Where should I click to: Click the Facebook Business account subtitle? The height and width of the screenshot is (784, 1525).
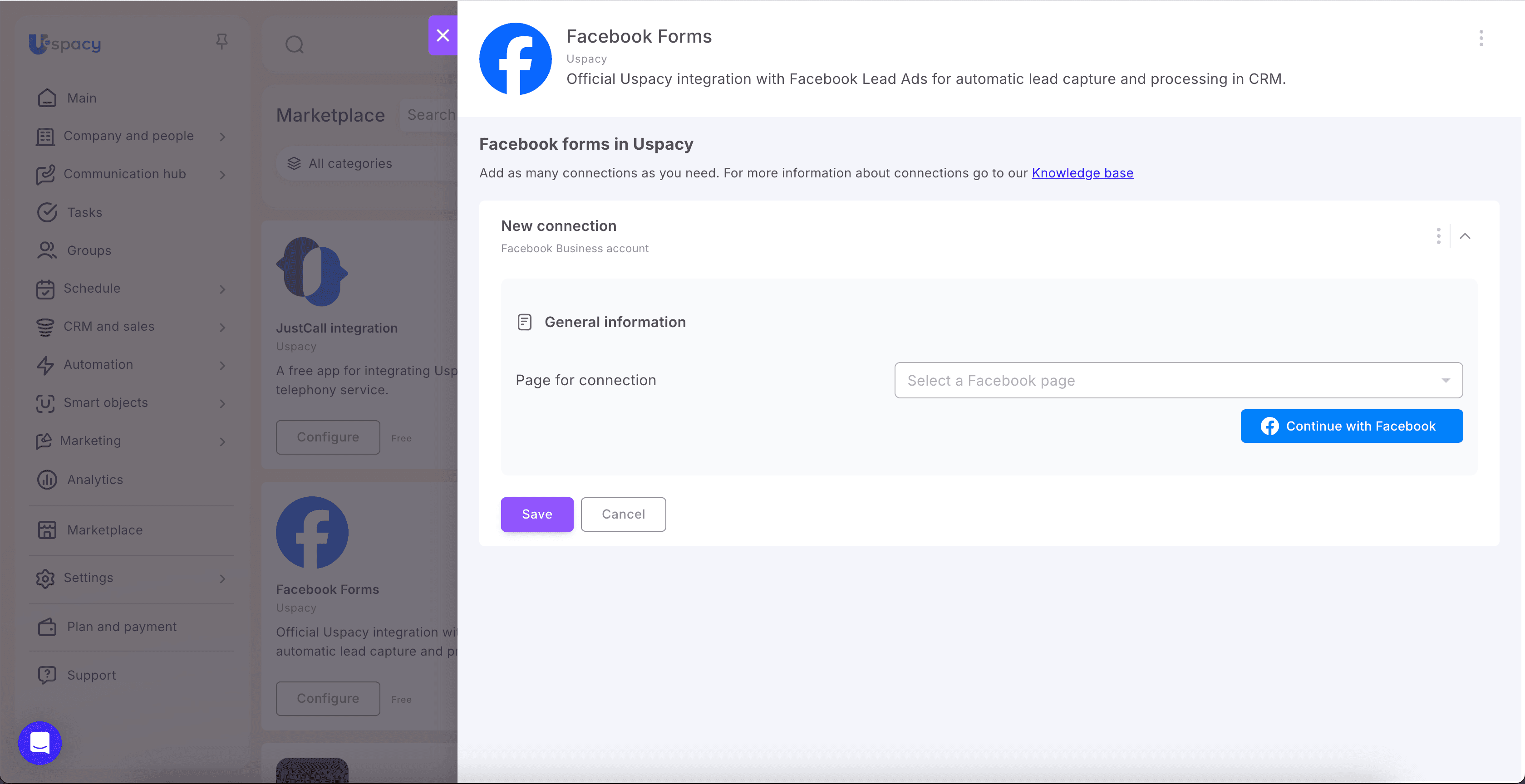click(575, 249)
